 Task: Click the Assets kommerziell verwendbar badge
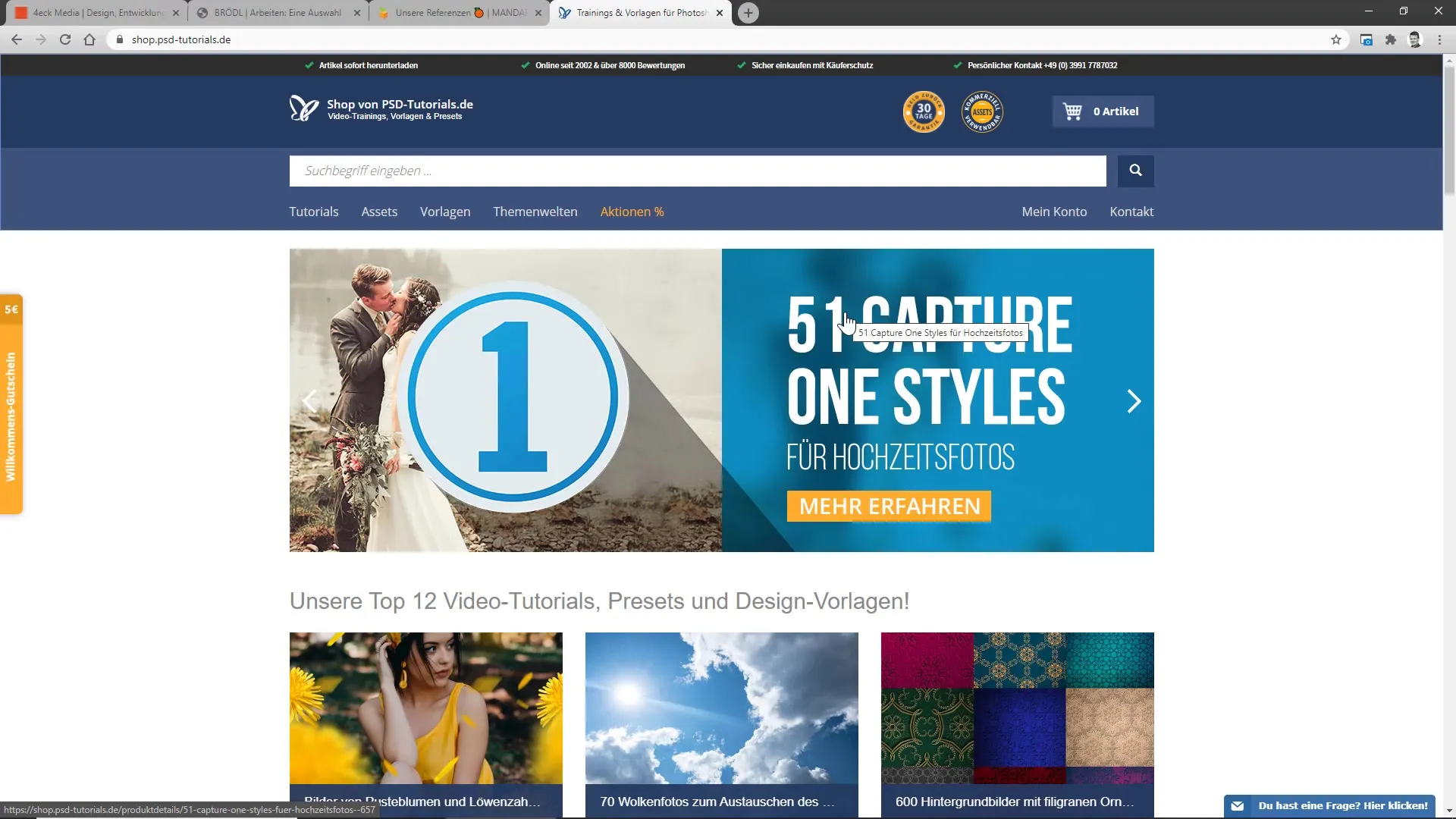click(x=982, y=111)
